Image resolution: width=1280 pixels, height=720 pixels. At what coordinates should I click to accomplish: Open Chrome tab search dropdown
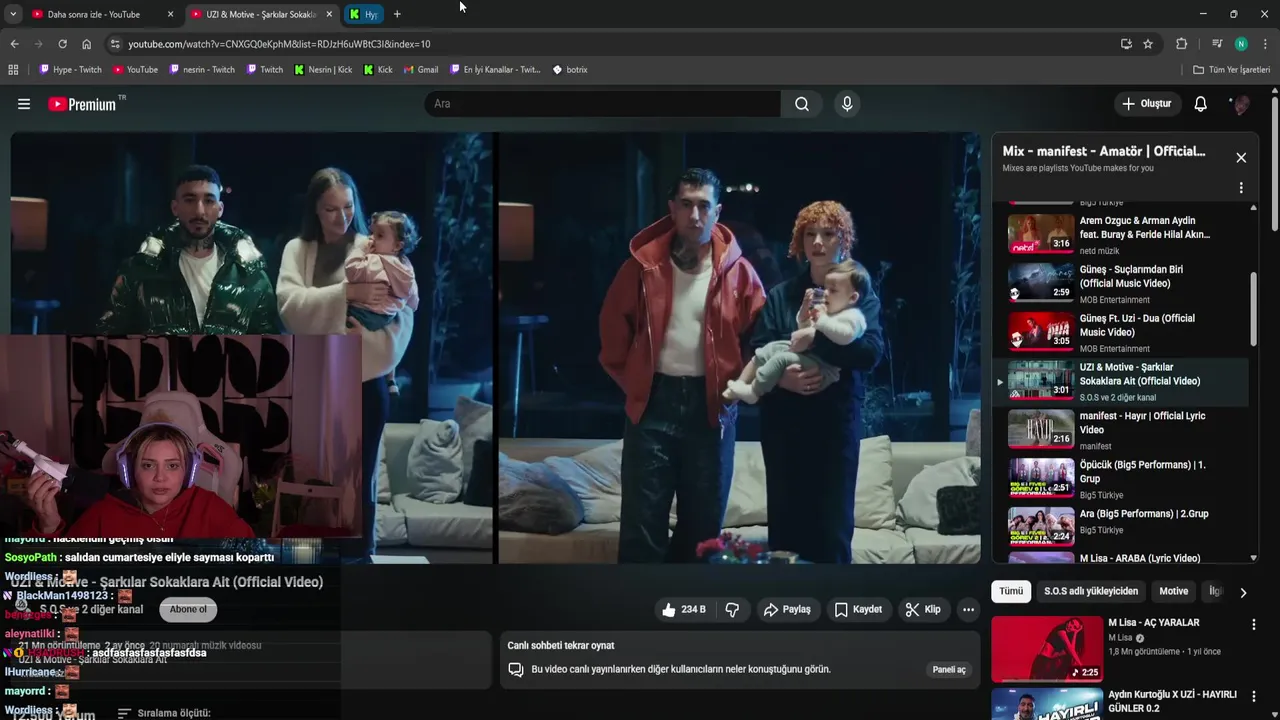[13, 14]
